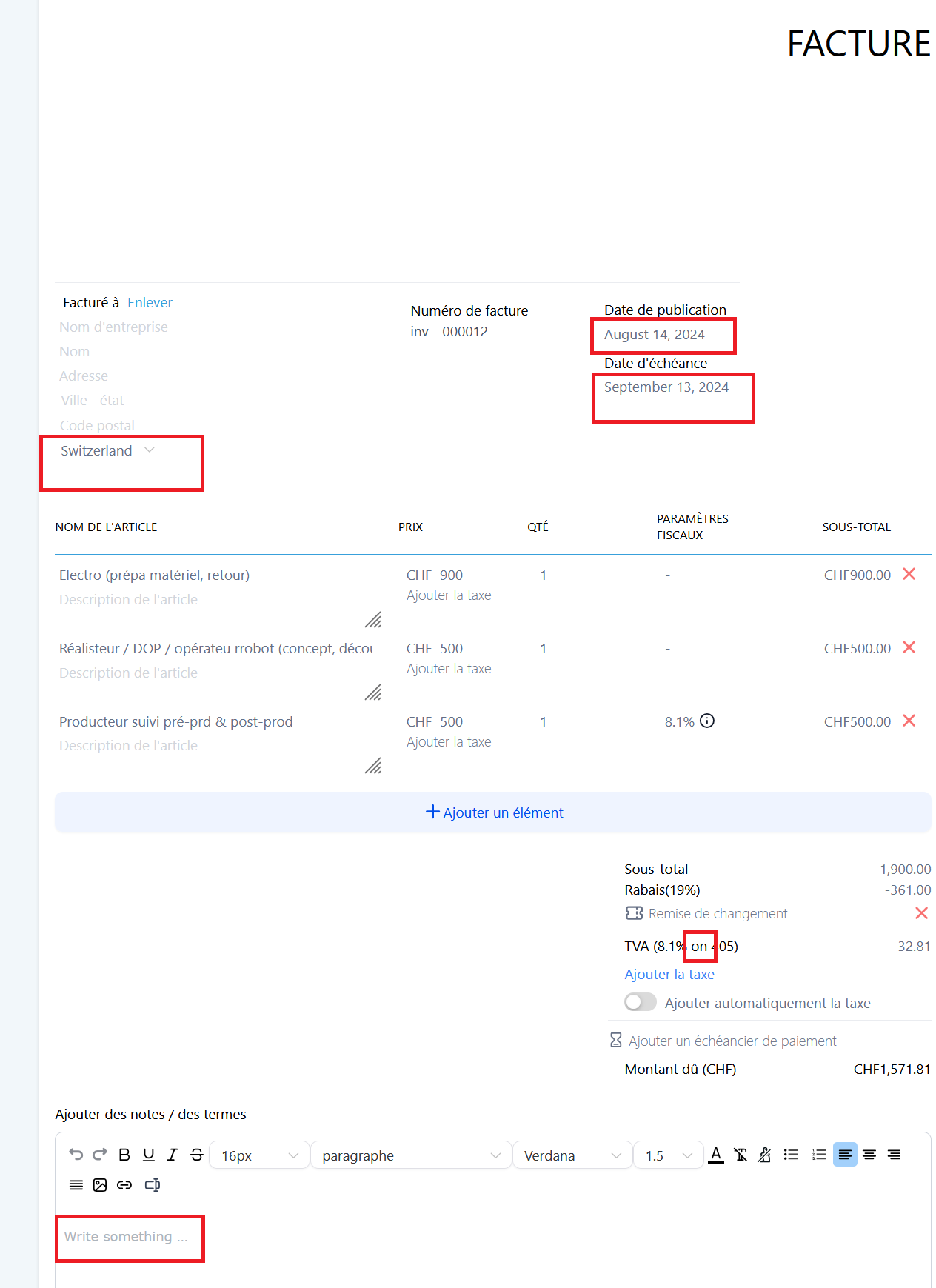Click the Enlever link beside Facturé à
936x1288 pixels.
click(x=150, y=302)
